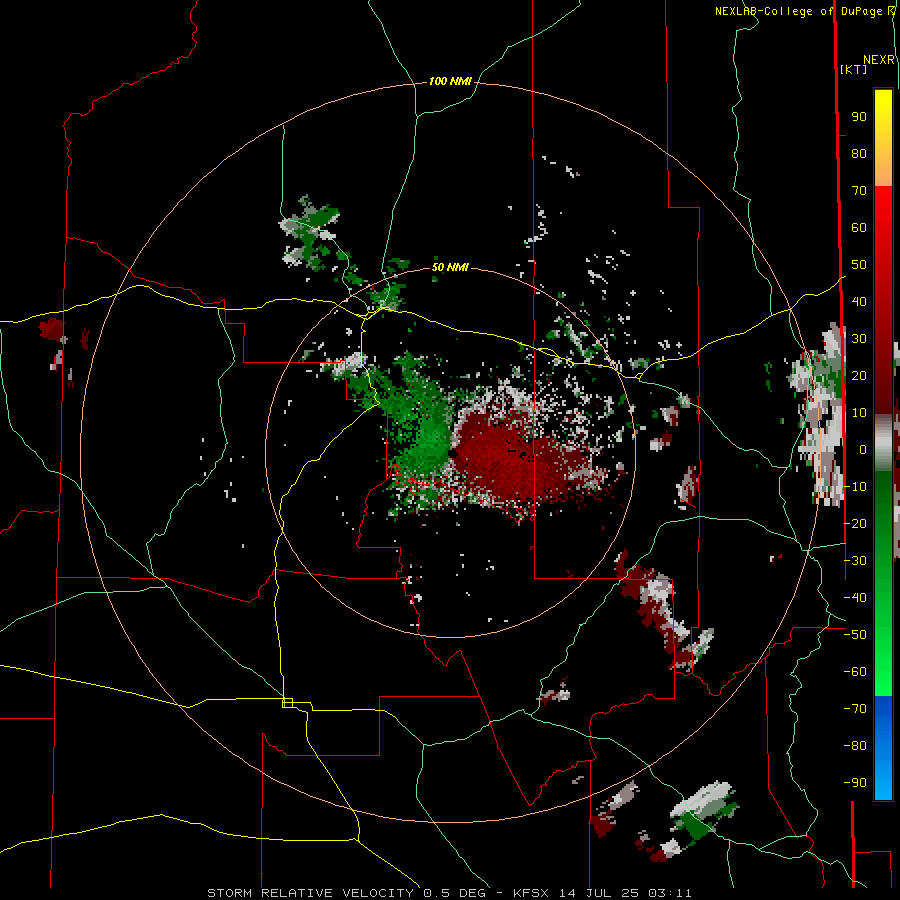Click the -30 value on the velocity scale

855,561
